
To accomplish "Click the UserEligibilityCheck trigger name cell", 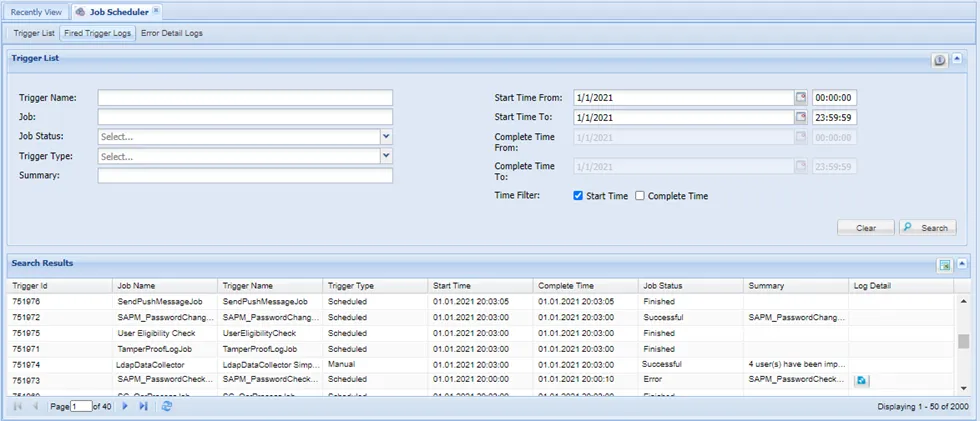I will [x=270, y=334].
